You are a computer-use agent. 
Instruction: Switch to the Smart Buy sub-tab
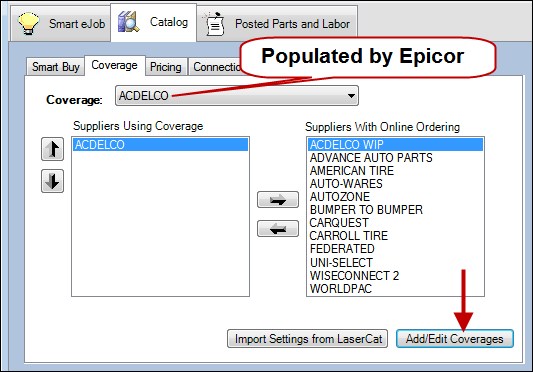pos(55,67)
